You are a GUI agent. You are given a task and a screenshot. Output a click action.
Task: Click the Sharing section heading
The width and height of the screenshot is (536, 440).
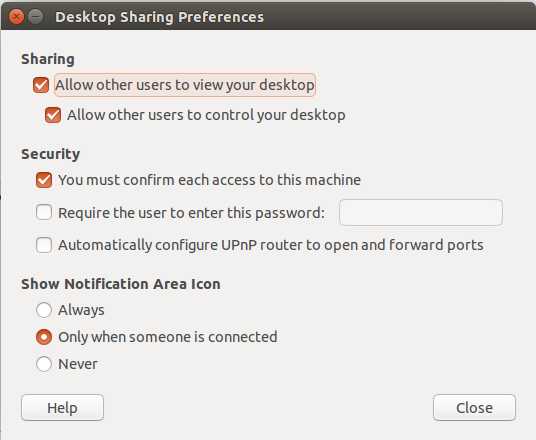coord(48,59)
